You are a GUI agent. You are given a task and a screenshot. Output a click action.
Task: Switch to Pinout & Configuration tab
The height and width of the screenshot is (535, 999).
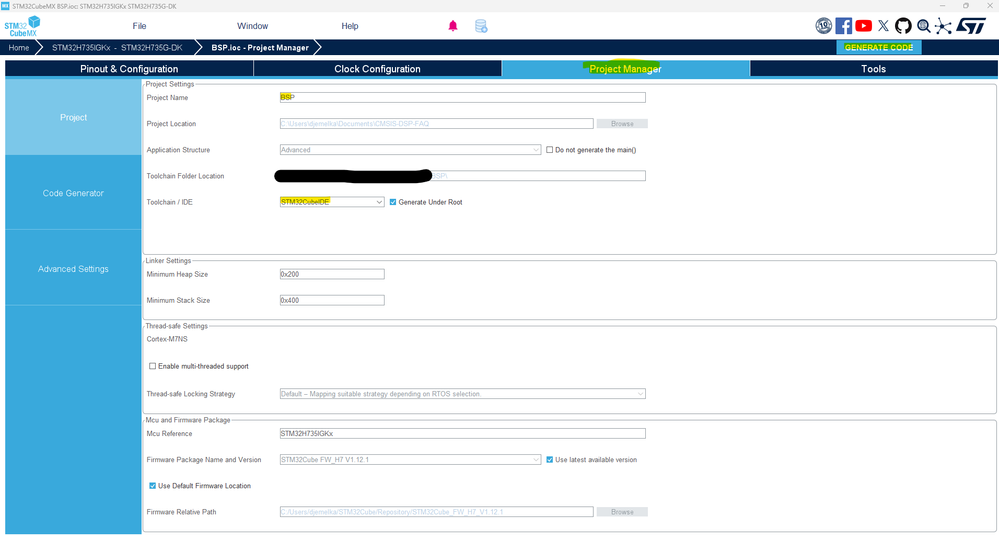[x=129, y=69]
